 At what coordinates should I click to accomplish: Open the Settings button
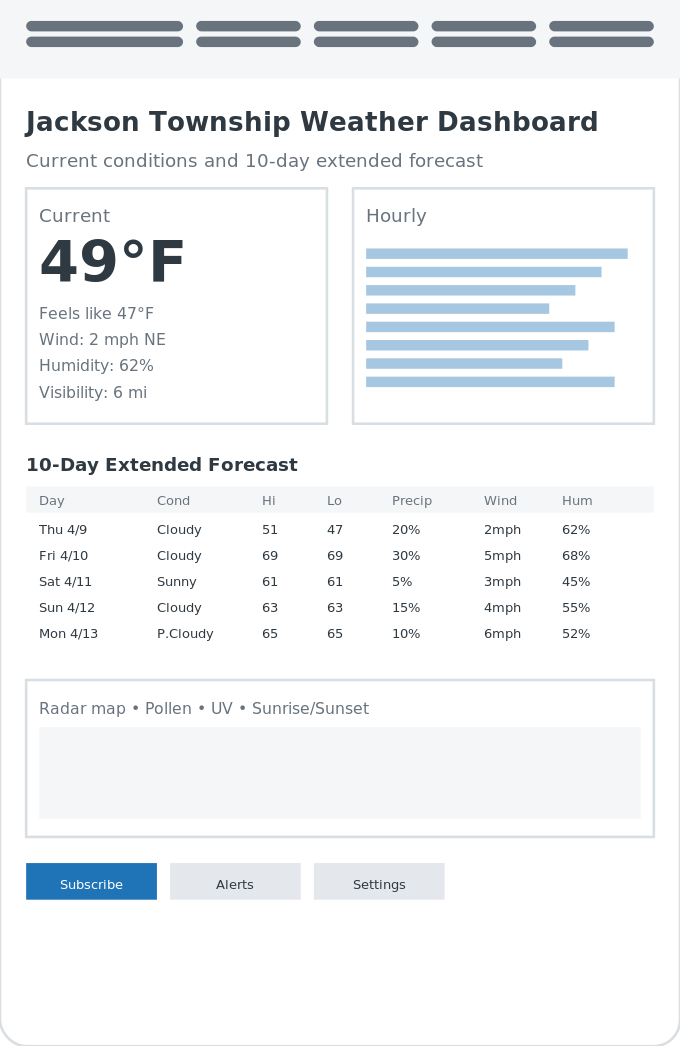379,881
